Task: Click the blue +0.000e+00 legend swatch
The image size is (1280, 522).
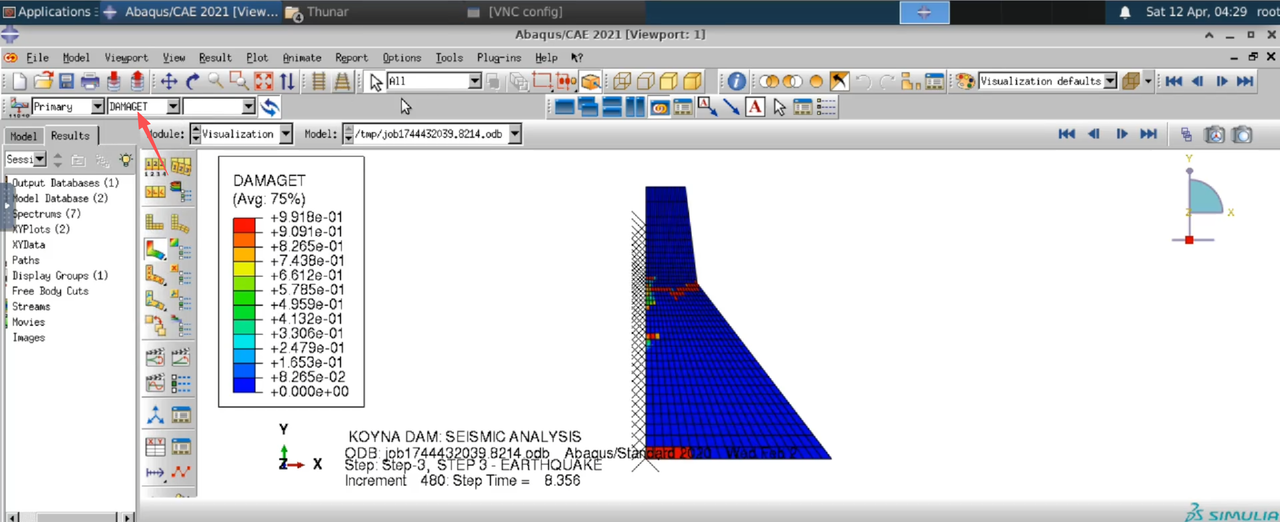Action: [x=246, y=384]
